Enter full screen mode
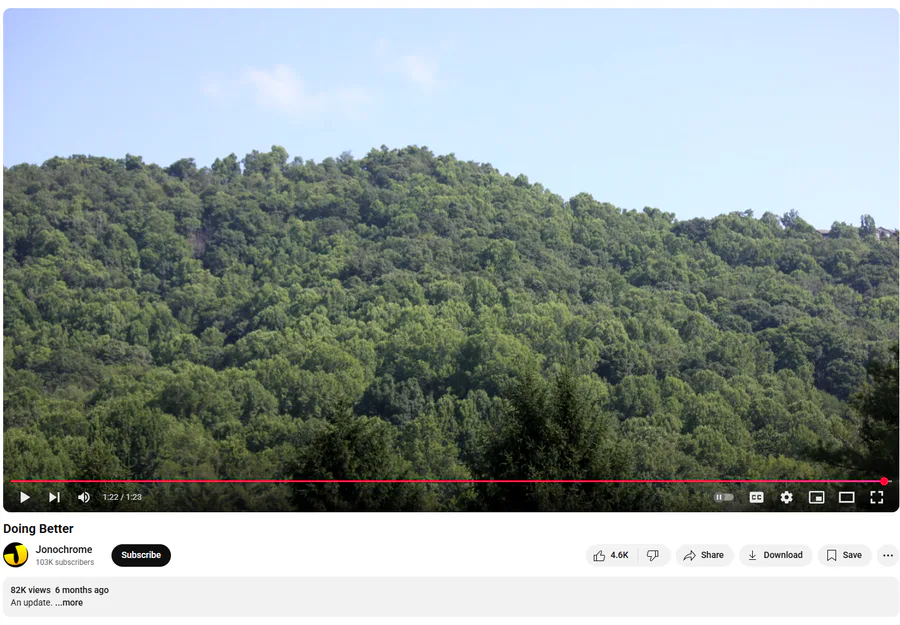Image resolution: width=900 pixels, height=625 pixels. tap(876, 497)
